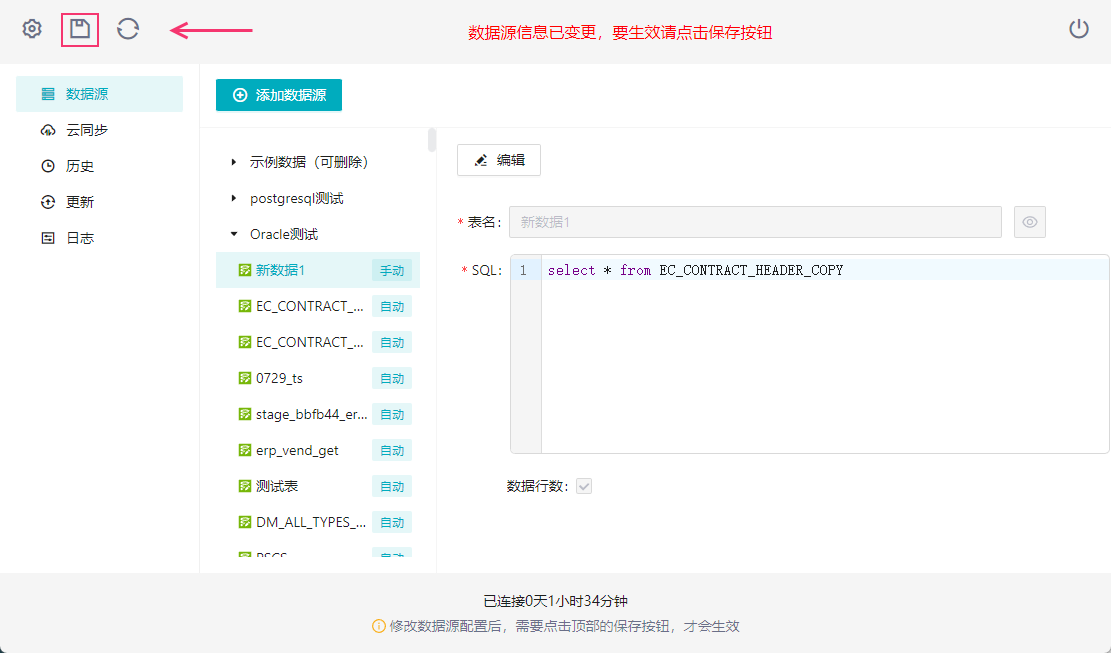Click the 自动 tag on 测试表
This screenshot has height=653, width=1111.
392,487
